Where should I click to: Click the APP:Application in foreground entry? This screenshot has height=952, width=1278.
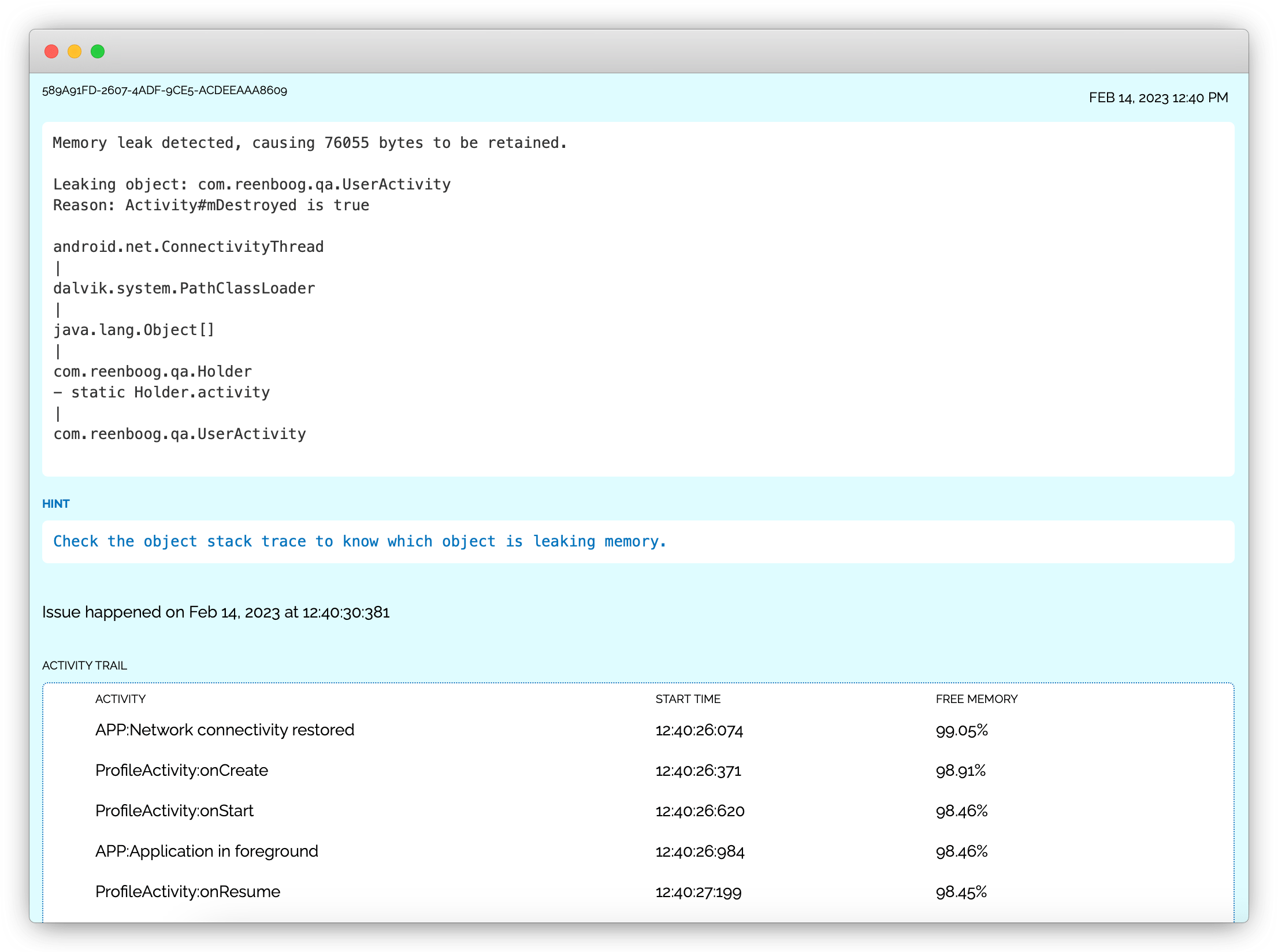click(x=207, y=851)
